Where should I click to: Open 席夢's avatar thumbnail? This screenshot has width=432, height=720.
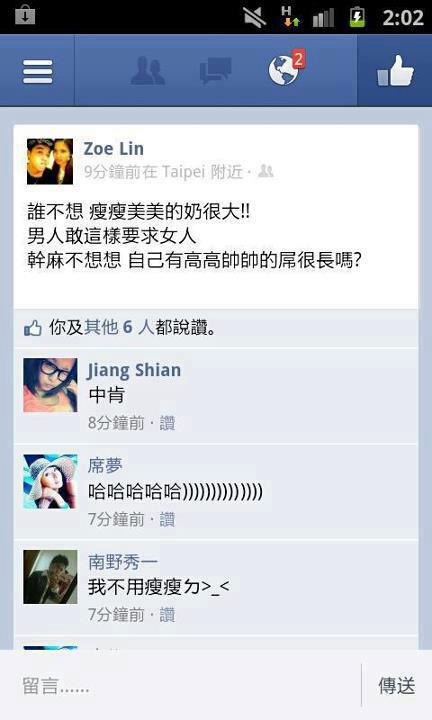pyautogui.click(x=50, y=481)
